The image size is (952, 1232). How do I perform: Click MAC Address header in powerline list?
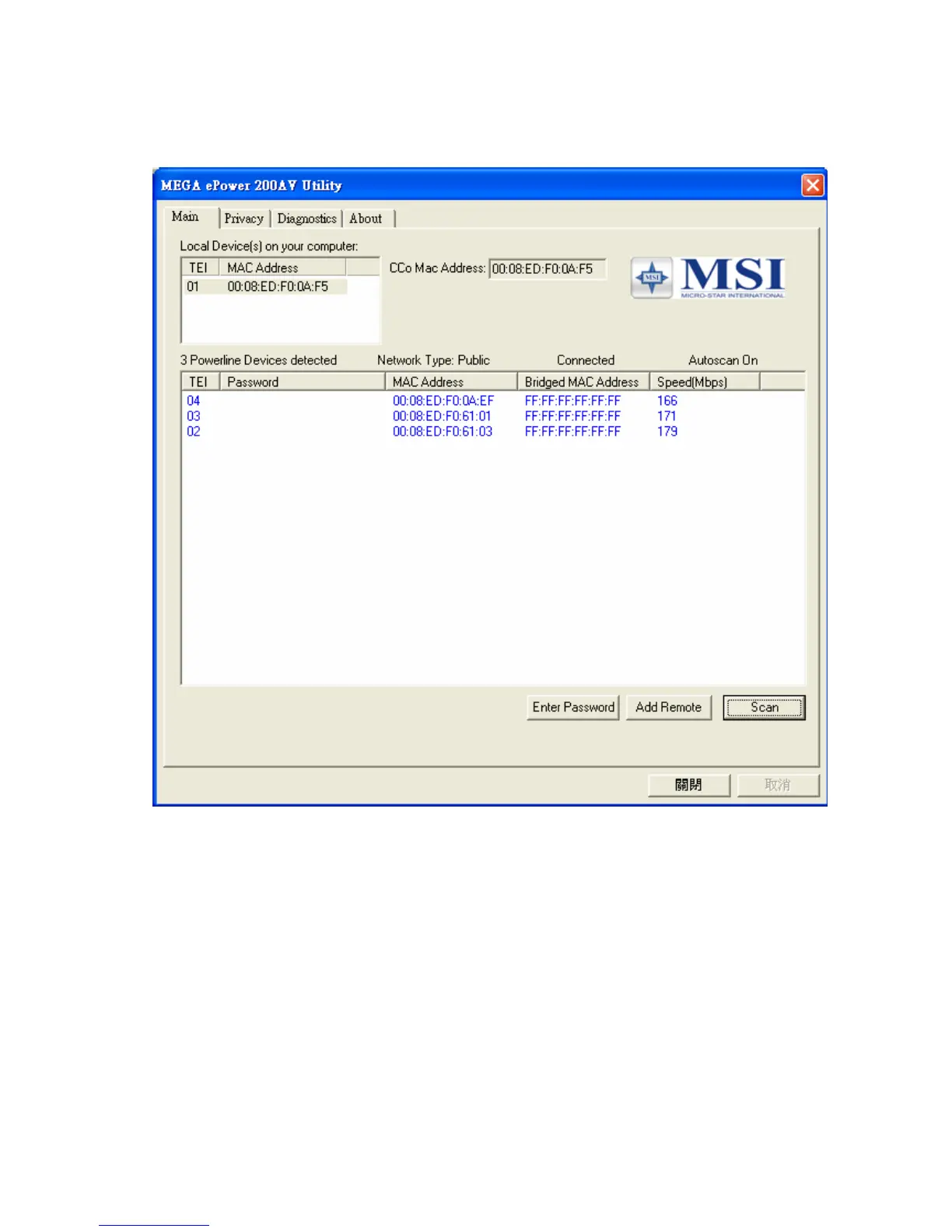pos(451,382)
